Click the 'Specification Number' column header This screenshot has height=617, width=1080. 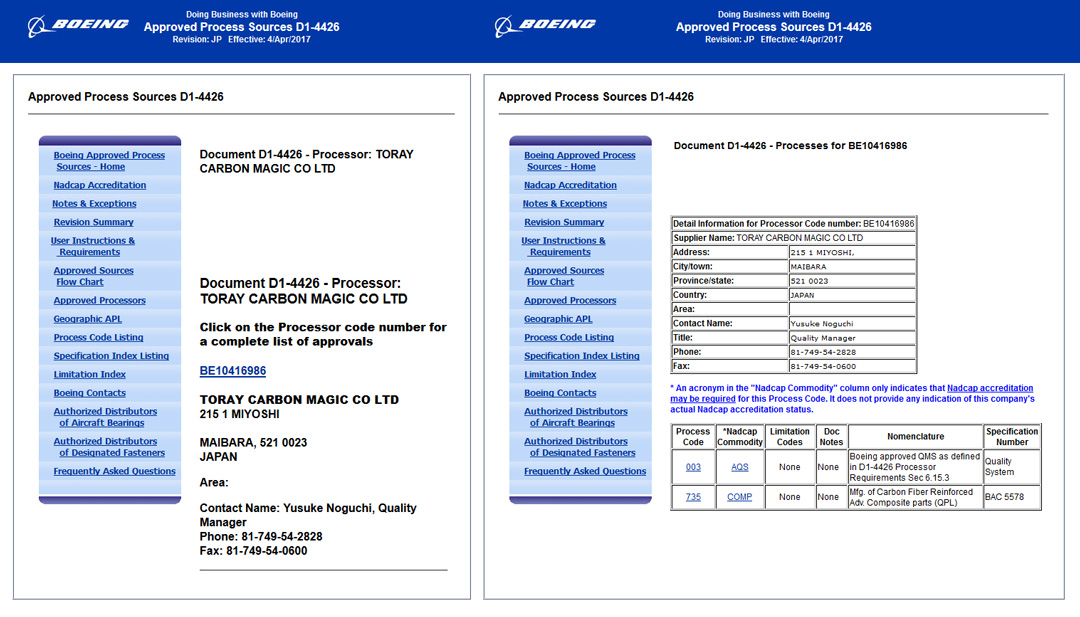1012,437
